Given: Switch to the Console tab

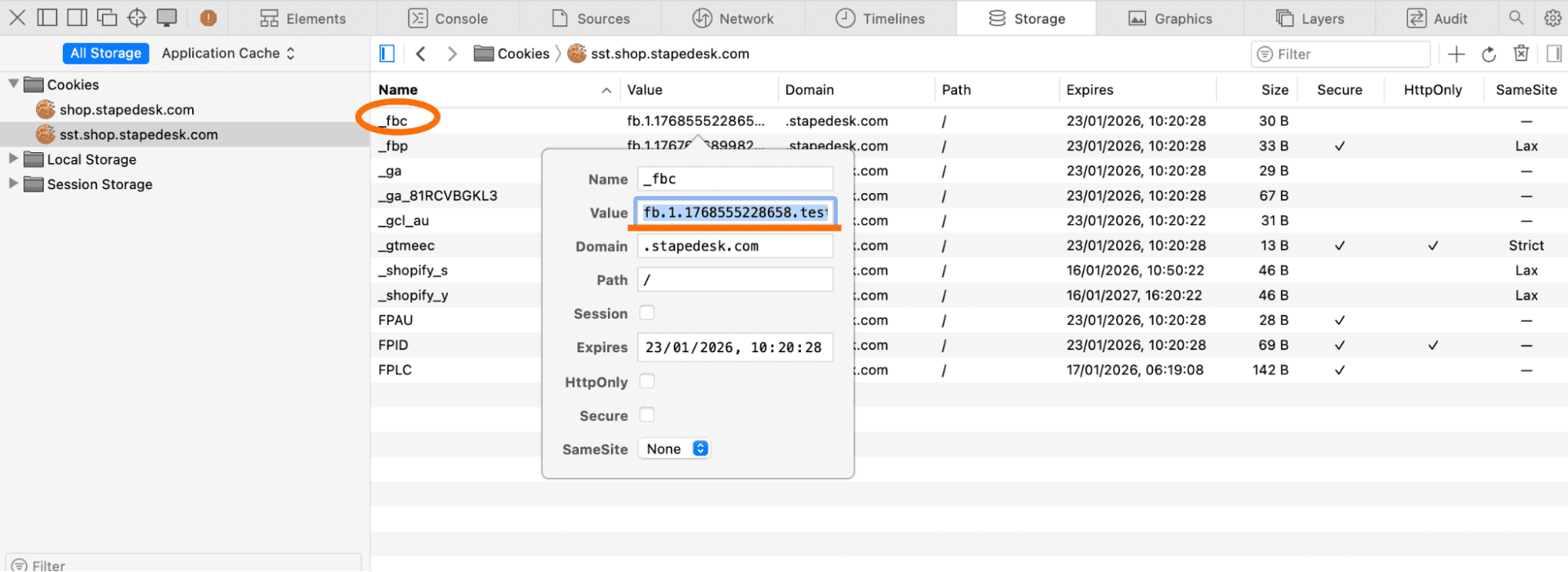Looking at the screenshot, I should (448, 18).
